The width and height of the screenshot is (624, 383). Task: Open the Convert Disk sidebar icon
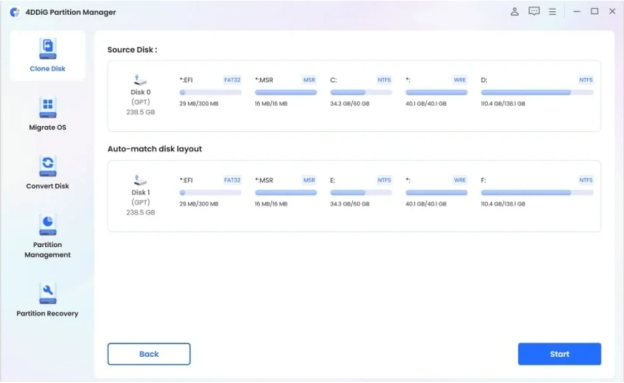(x=47, y=166)
